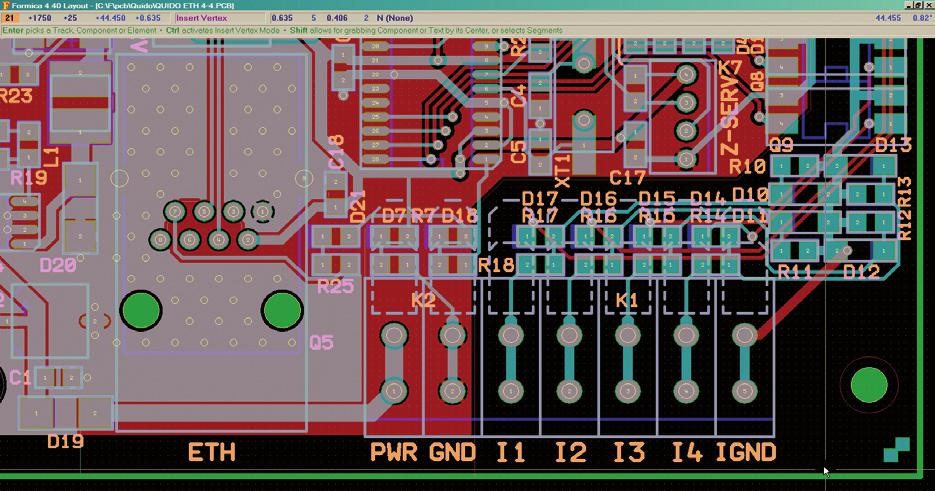Select left green mounting hole above ETH

(141, 310)
